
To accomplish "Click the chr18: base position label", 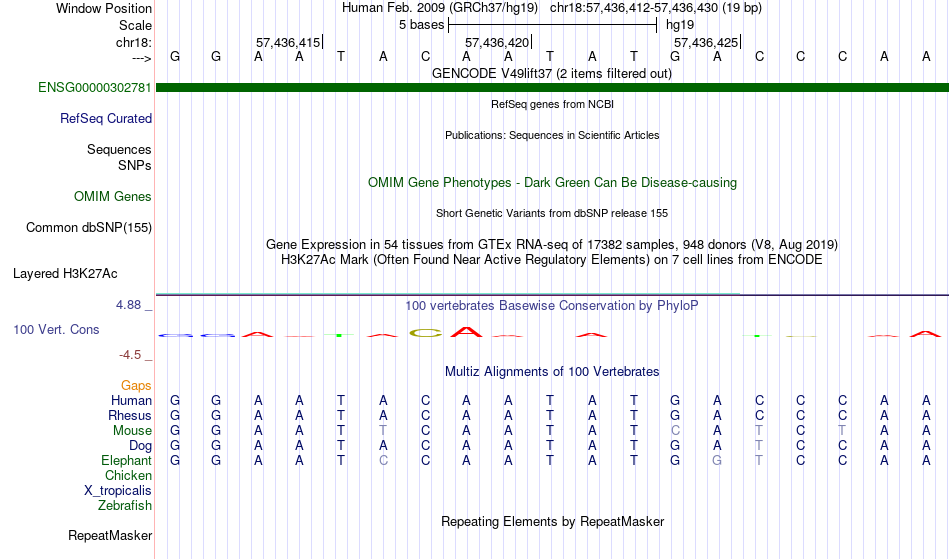I will 134,42.
